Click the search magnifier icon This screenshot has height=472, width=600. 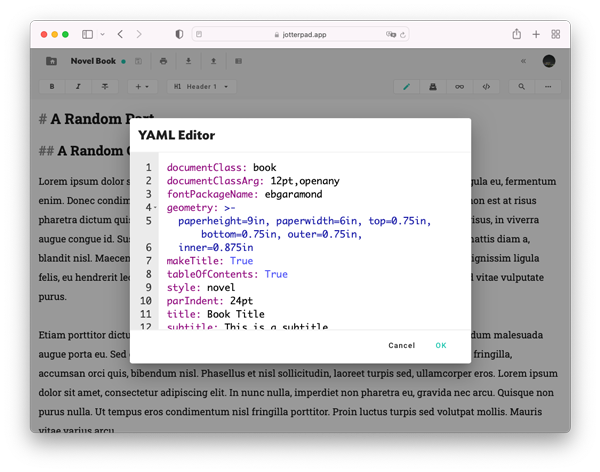pos(522,87)
